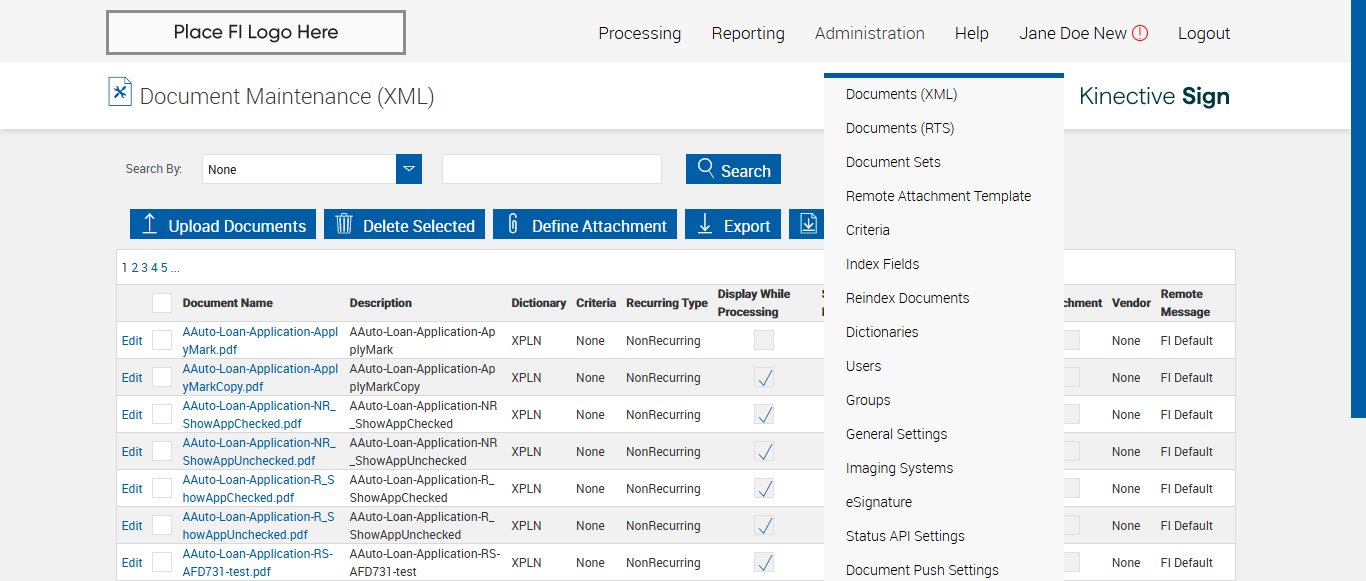Open the Search By dropdown arrow
Viewport: 1366px width, 581px height.
[x=409, y=169]
